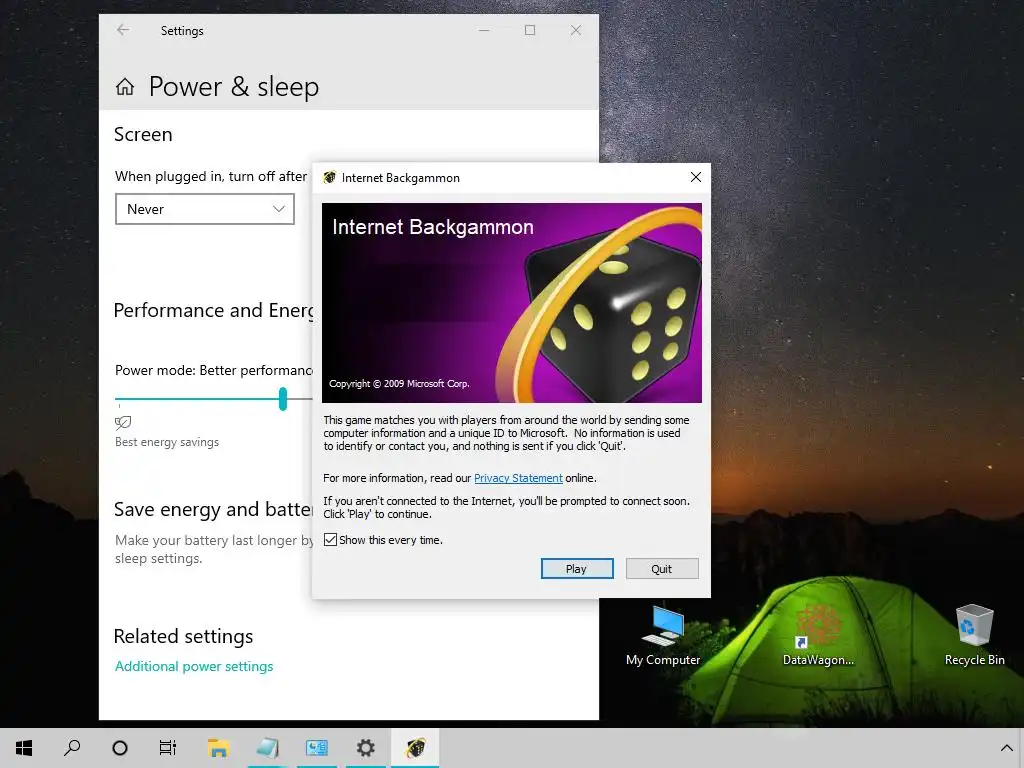Click the Internet Backgammon title bar icon

pyautogui.click(x=329, y=178)
